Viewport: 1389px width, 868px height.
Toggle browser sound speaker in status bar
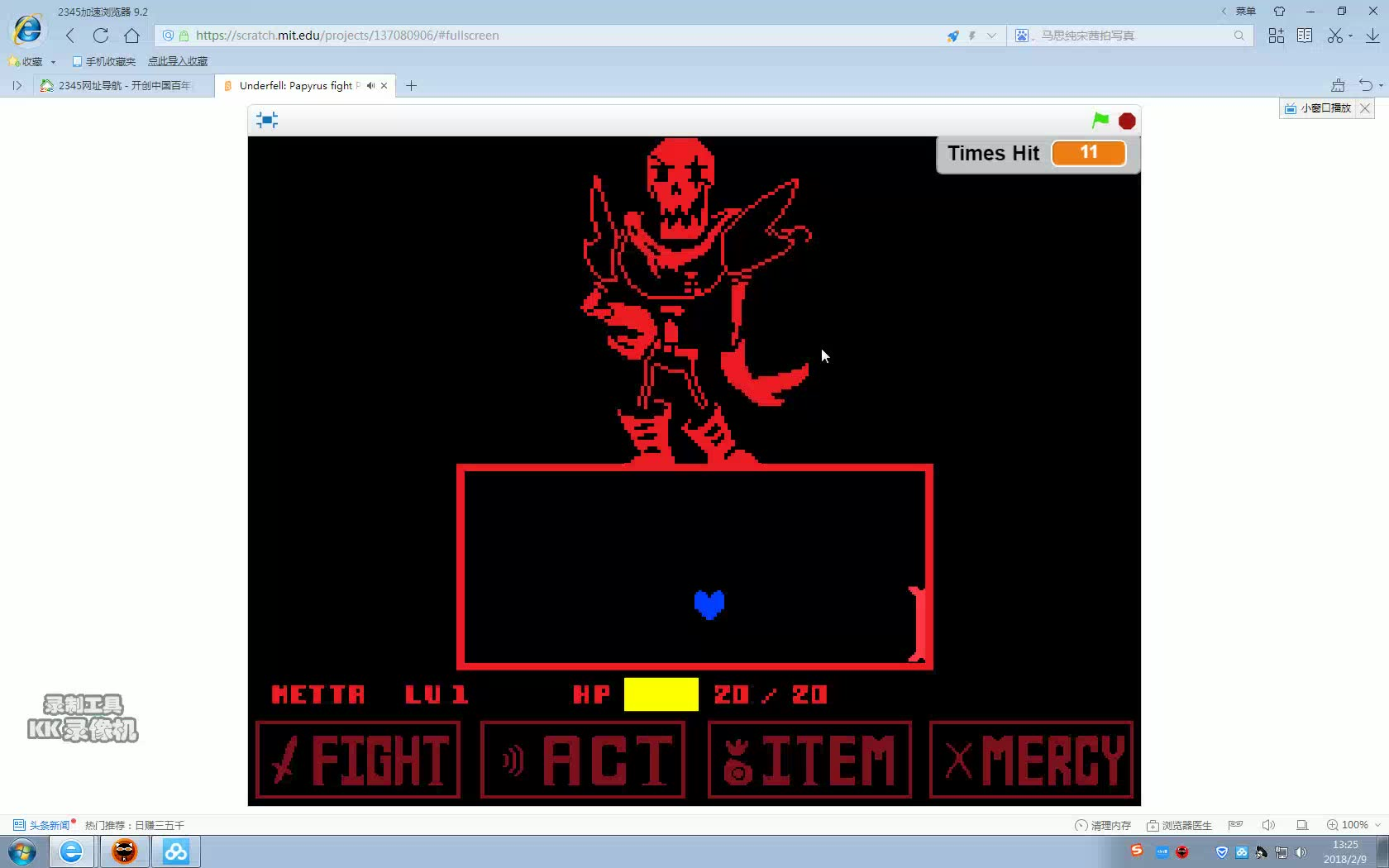(1269, 825)
